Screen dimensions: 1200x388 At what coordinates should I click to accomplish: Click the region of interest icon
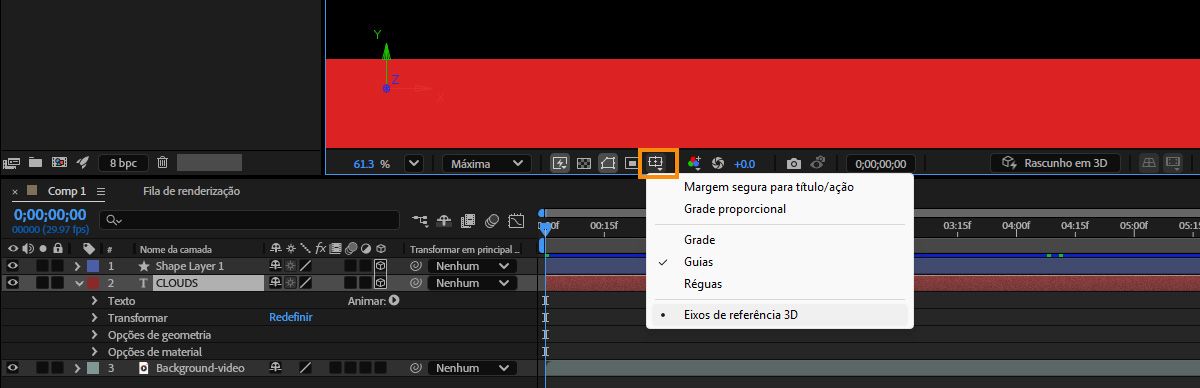click(632, 163)
